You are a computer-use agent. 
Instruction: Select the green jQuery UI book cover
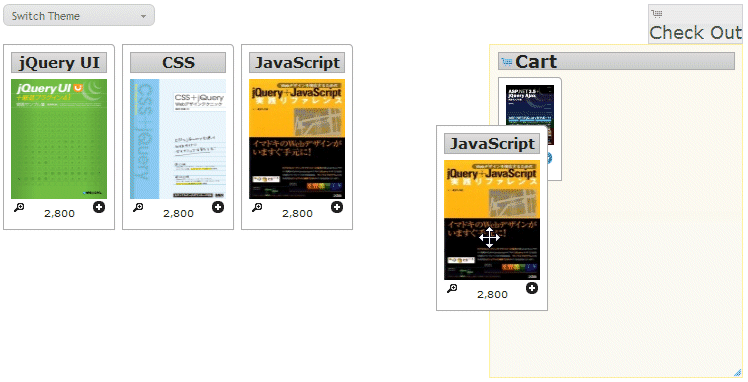click(x=59, y=139)
